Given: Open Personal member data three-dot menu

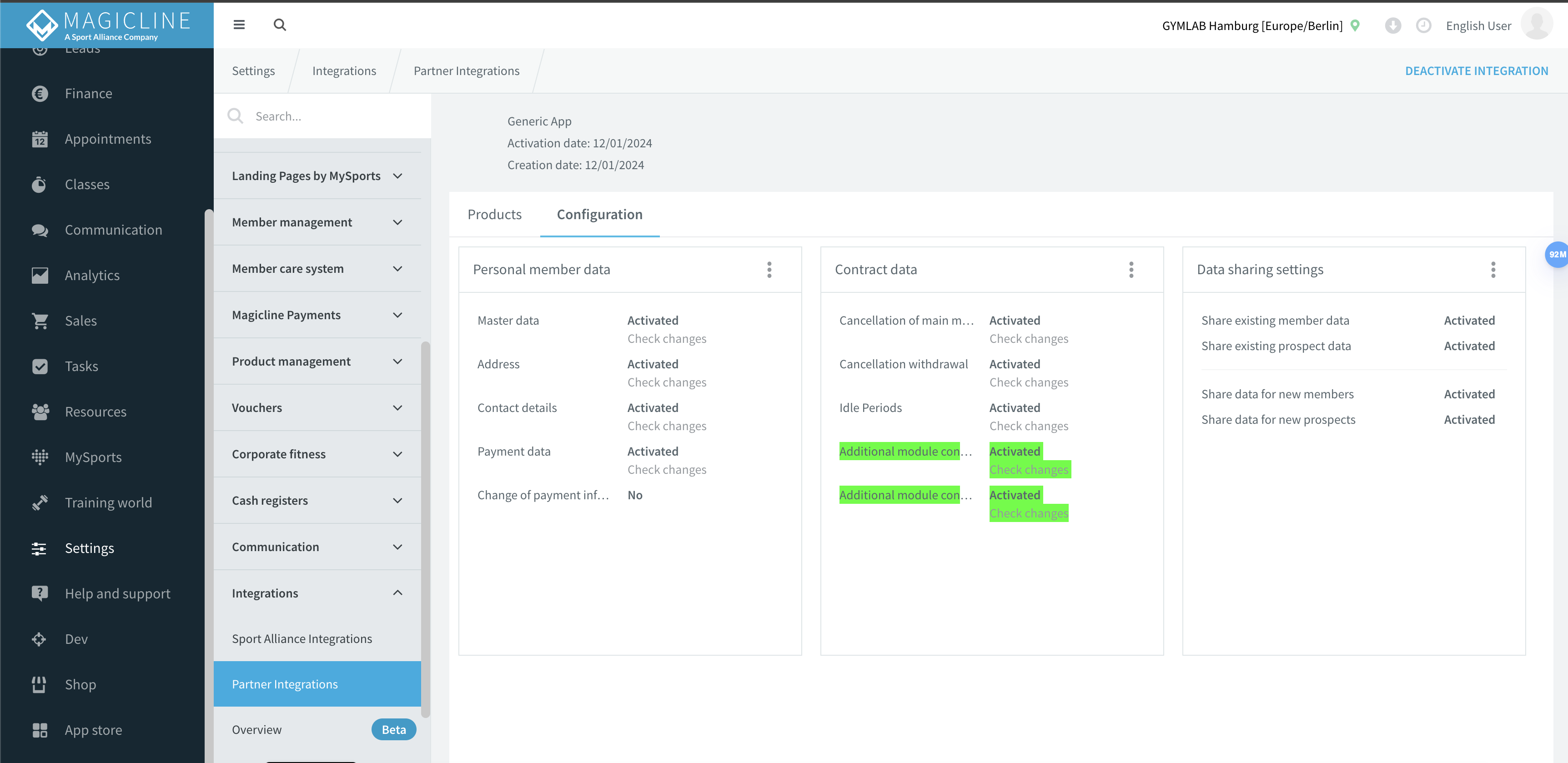Looking at the screenshot, I should point(770,269).
